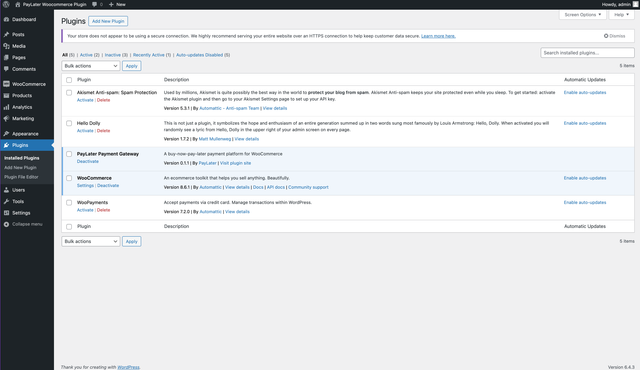This screenshot has width=640, height=370.
Task: Open WooCommerce plugin Settings link
Action: [x=85, y=186]
